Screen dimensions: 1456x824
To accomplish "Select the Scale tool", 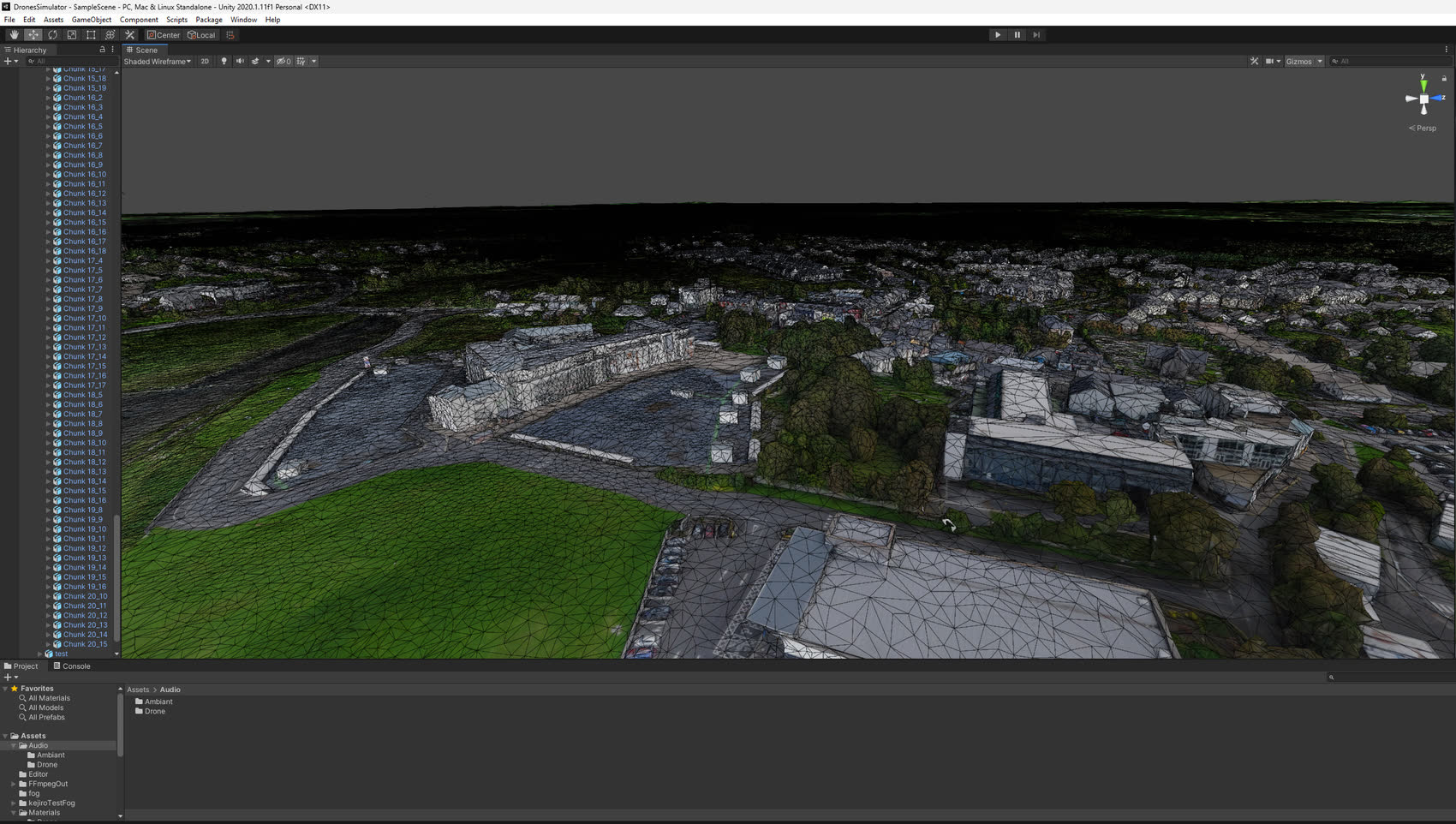I will point(72,35).
